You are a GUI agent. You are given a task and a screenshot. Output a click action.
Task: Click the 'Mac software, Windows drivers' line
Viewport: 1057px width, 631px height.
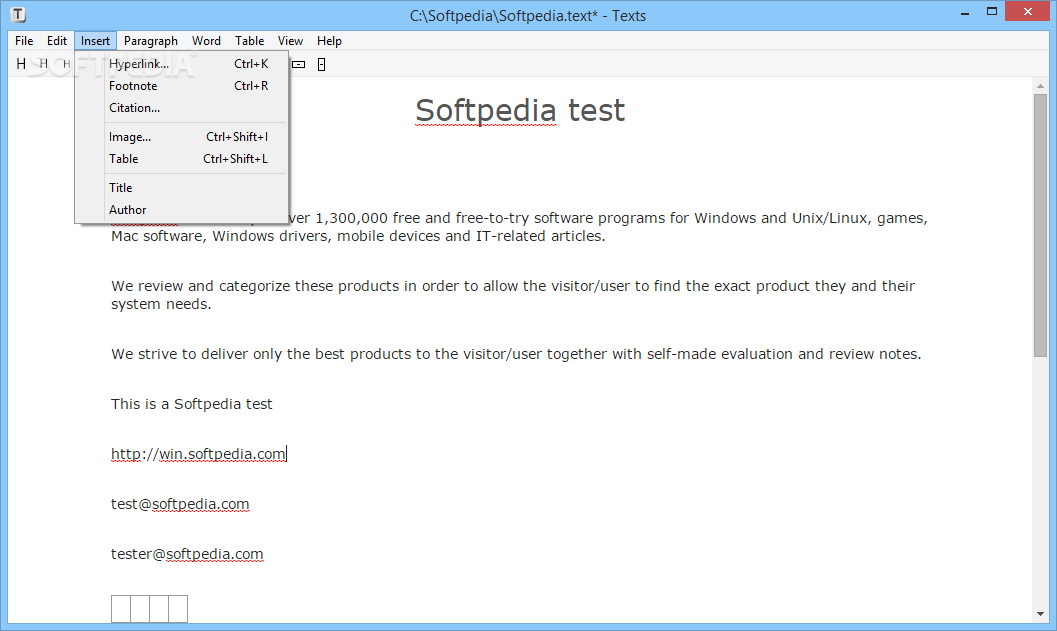358,237
